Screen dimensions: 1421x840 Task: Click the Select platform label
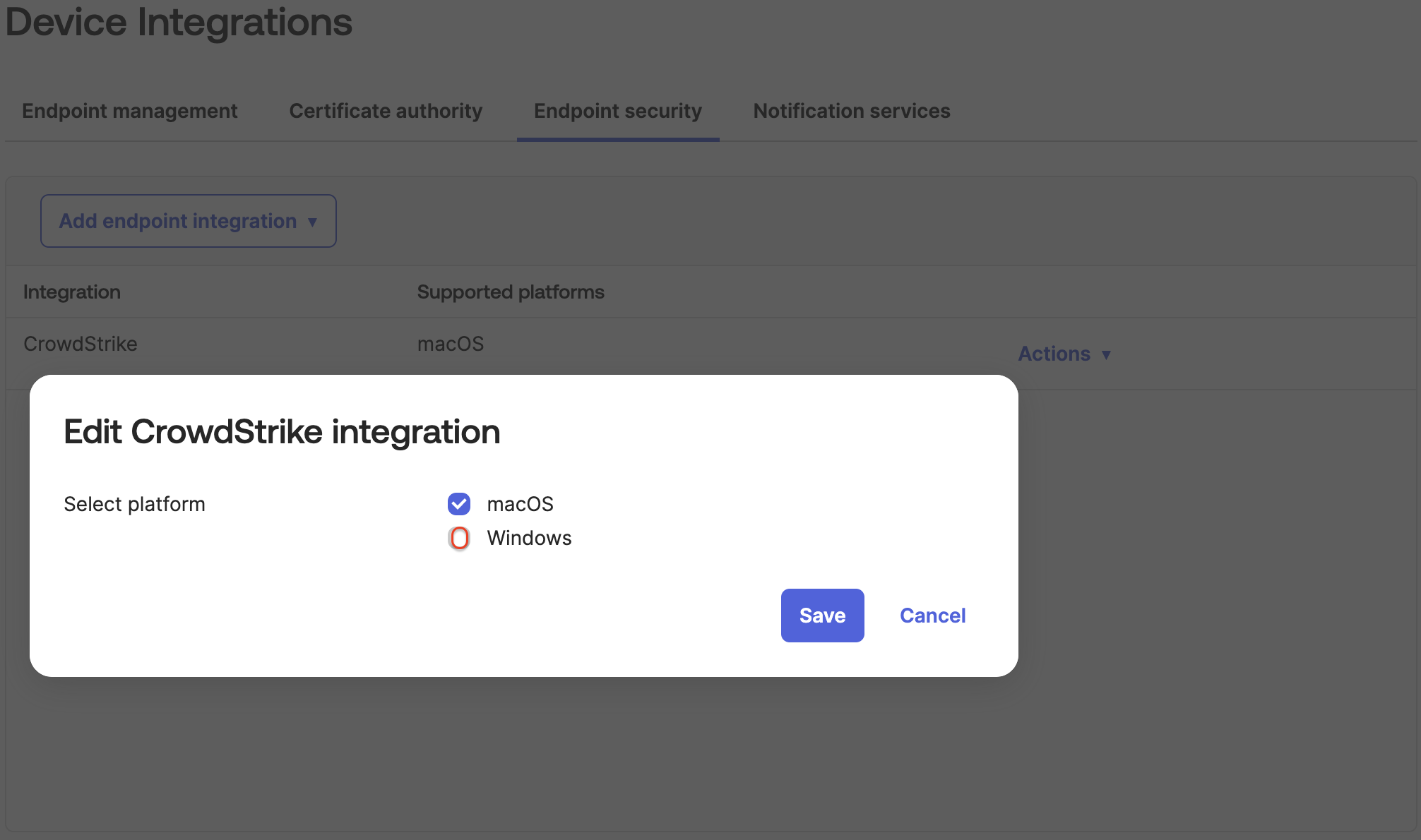tap(134, 504)
